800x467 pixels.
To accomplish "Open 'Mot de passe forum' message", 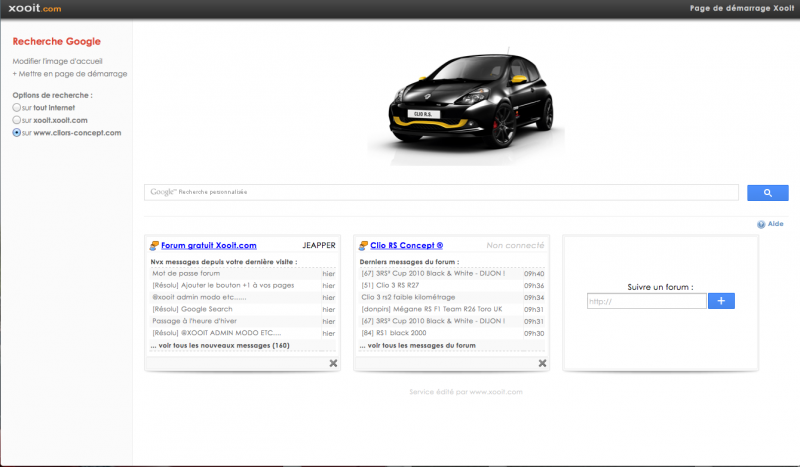I will point(186,274).
